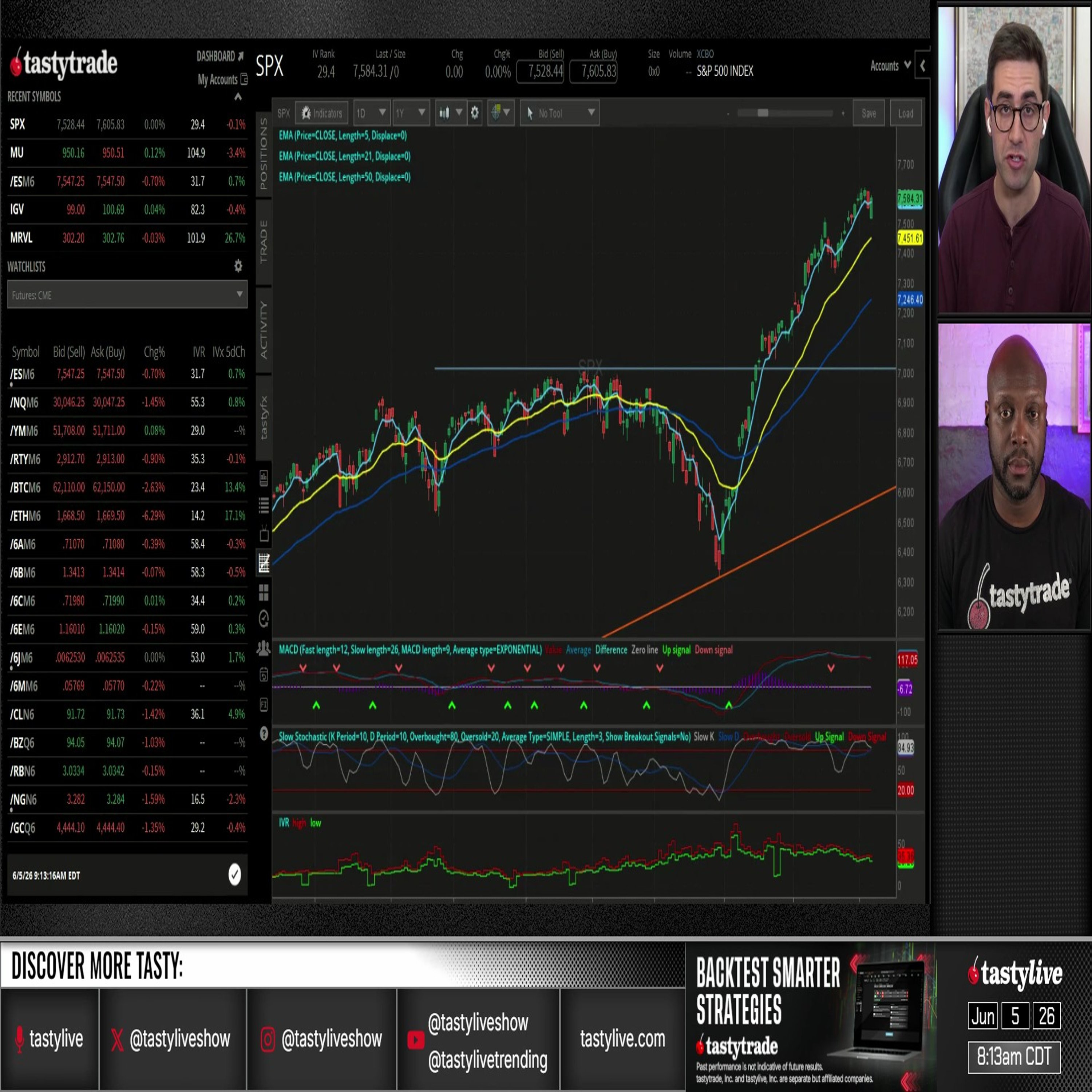Switch to the POSITIONS vertical tab
Viewport: 1092px width, 1092px height.
tap(264, 154)
